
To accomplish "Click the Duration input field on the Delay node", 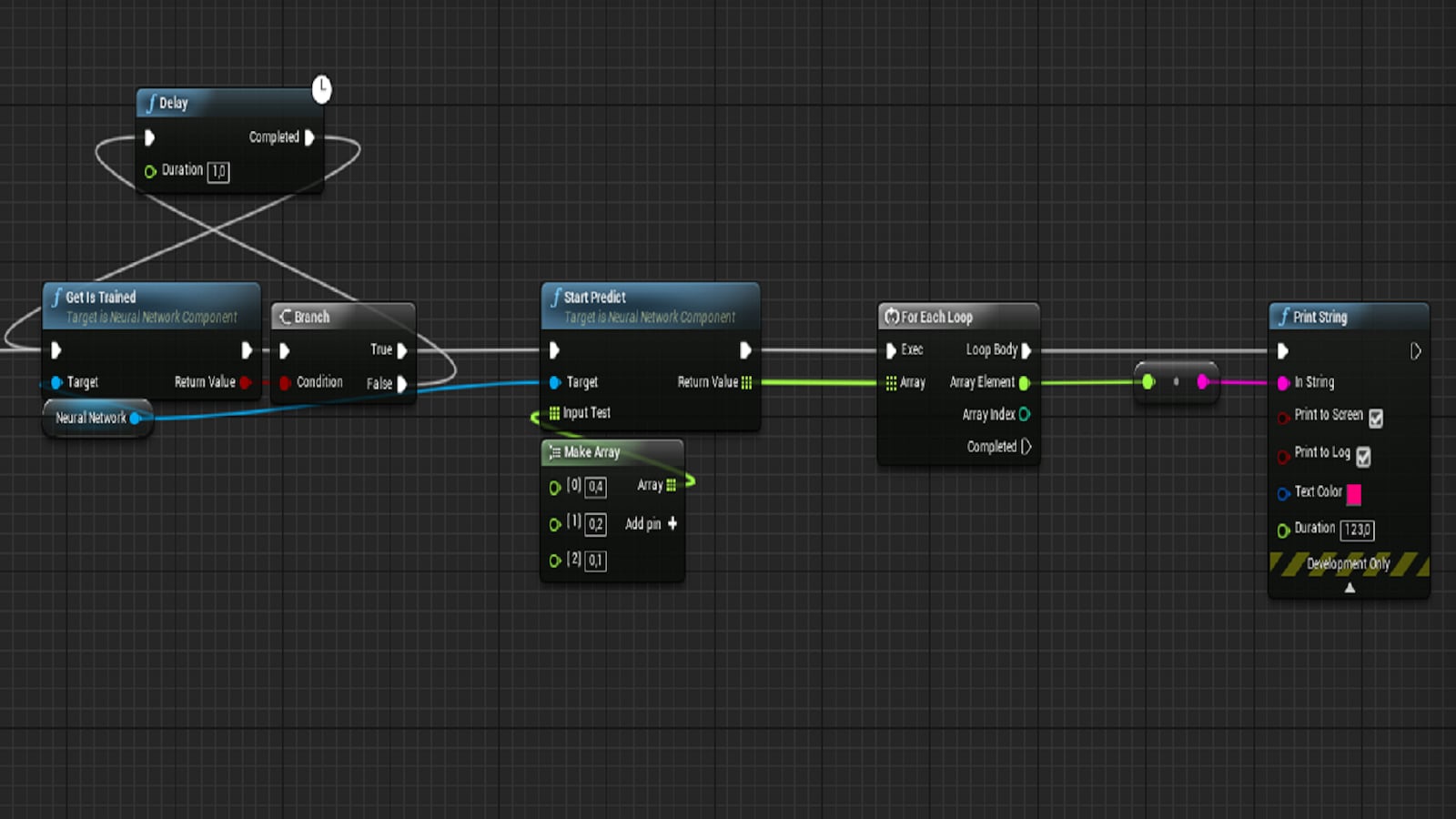I will coord(217,172).
